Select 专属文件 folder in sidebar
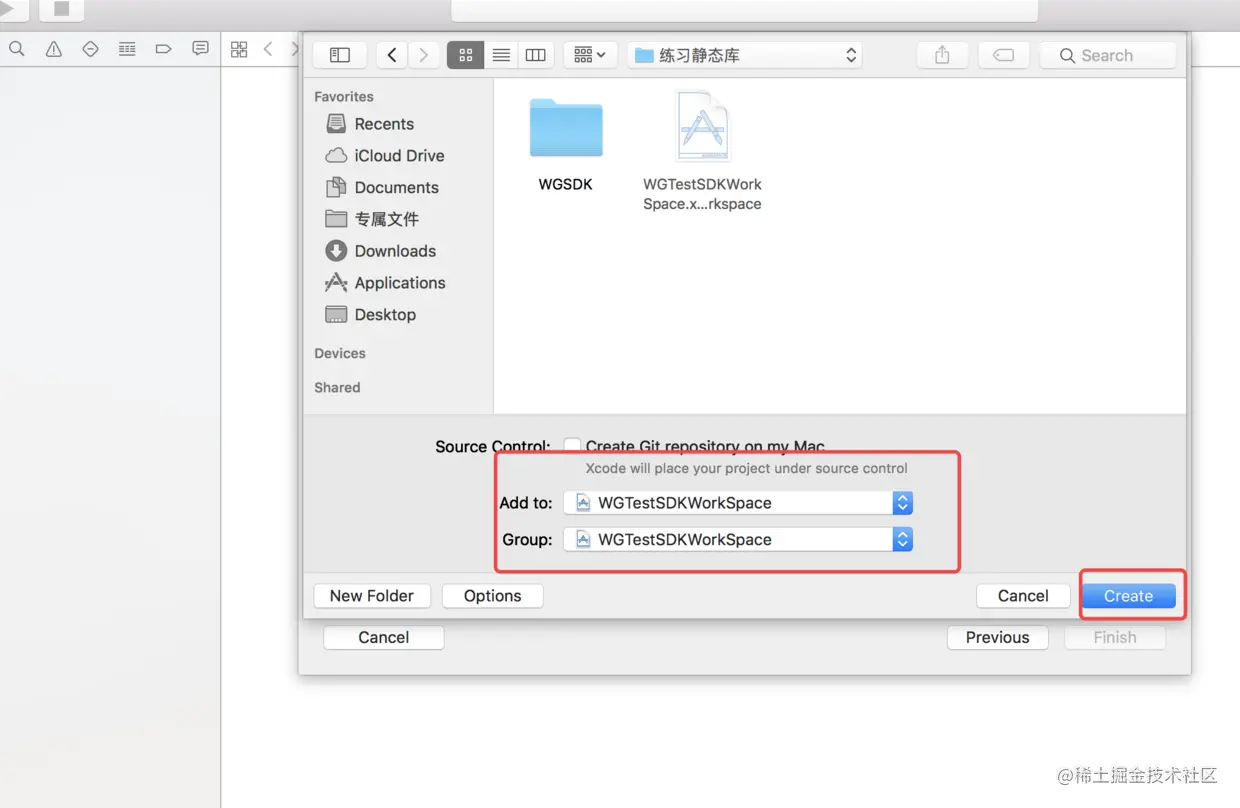Viewport: 1240px width, 808px height. pos(372,219)
